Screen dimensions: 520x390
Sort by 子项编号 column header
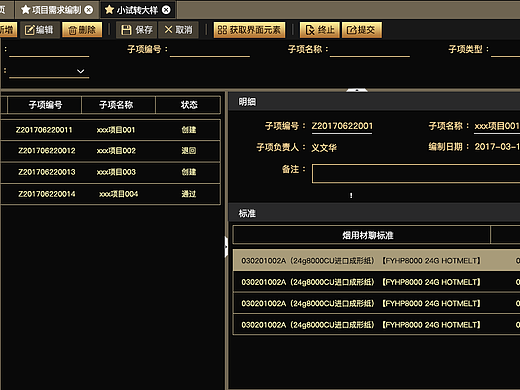(45, 105)
